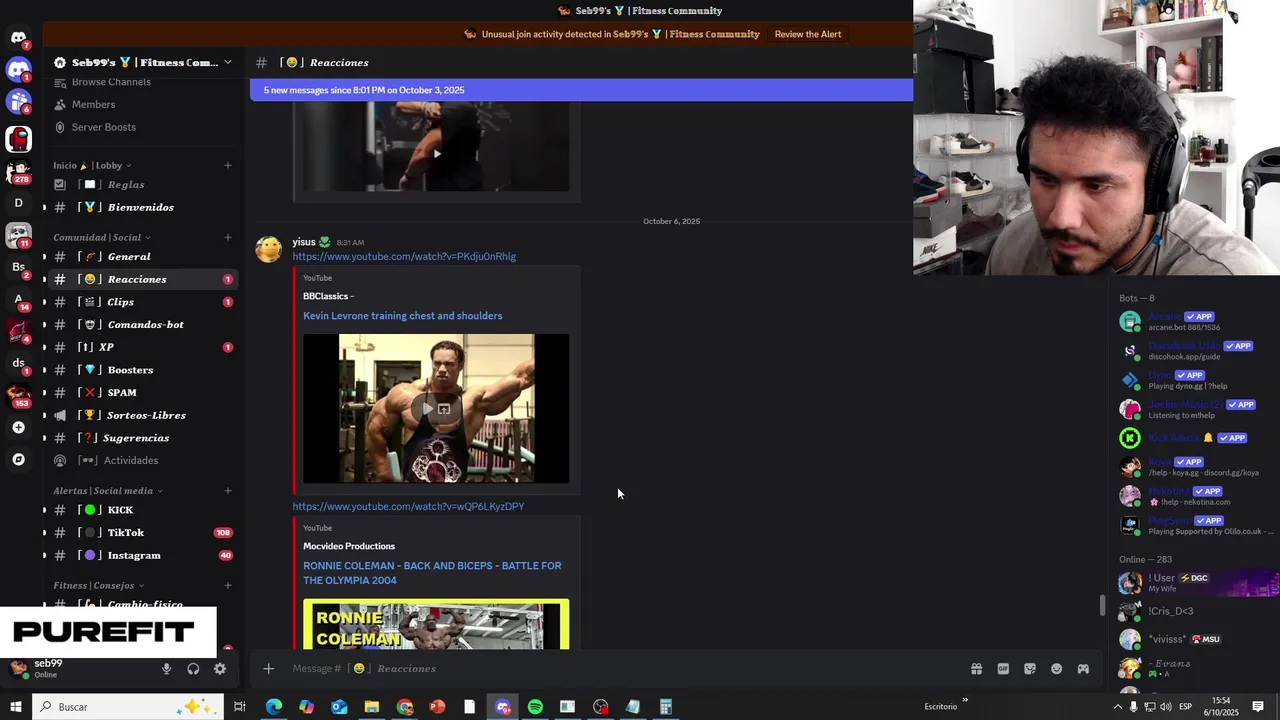Open Discord direct messages home icon

[x=18, y=38]
